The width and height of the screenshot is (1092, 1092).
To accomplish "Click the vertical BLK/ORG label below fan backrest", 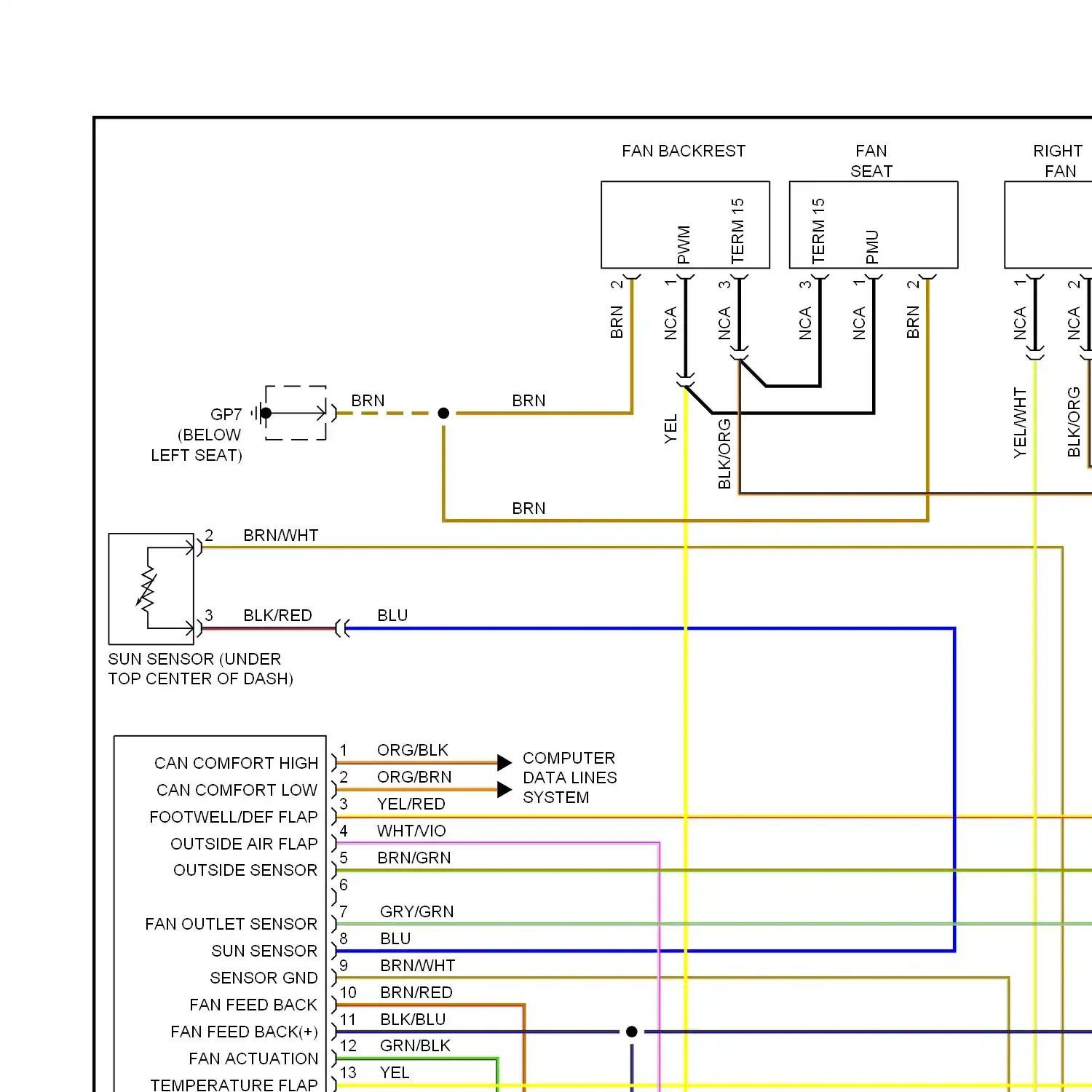I will pyautogui.click(x=724, y=454).
